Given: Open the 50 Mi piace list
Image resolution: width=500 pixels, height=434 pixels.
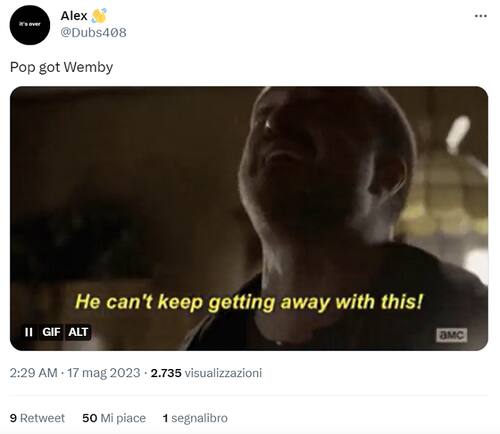Looking at the screenshot, I should (114, 418).
